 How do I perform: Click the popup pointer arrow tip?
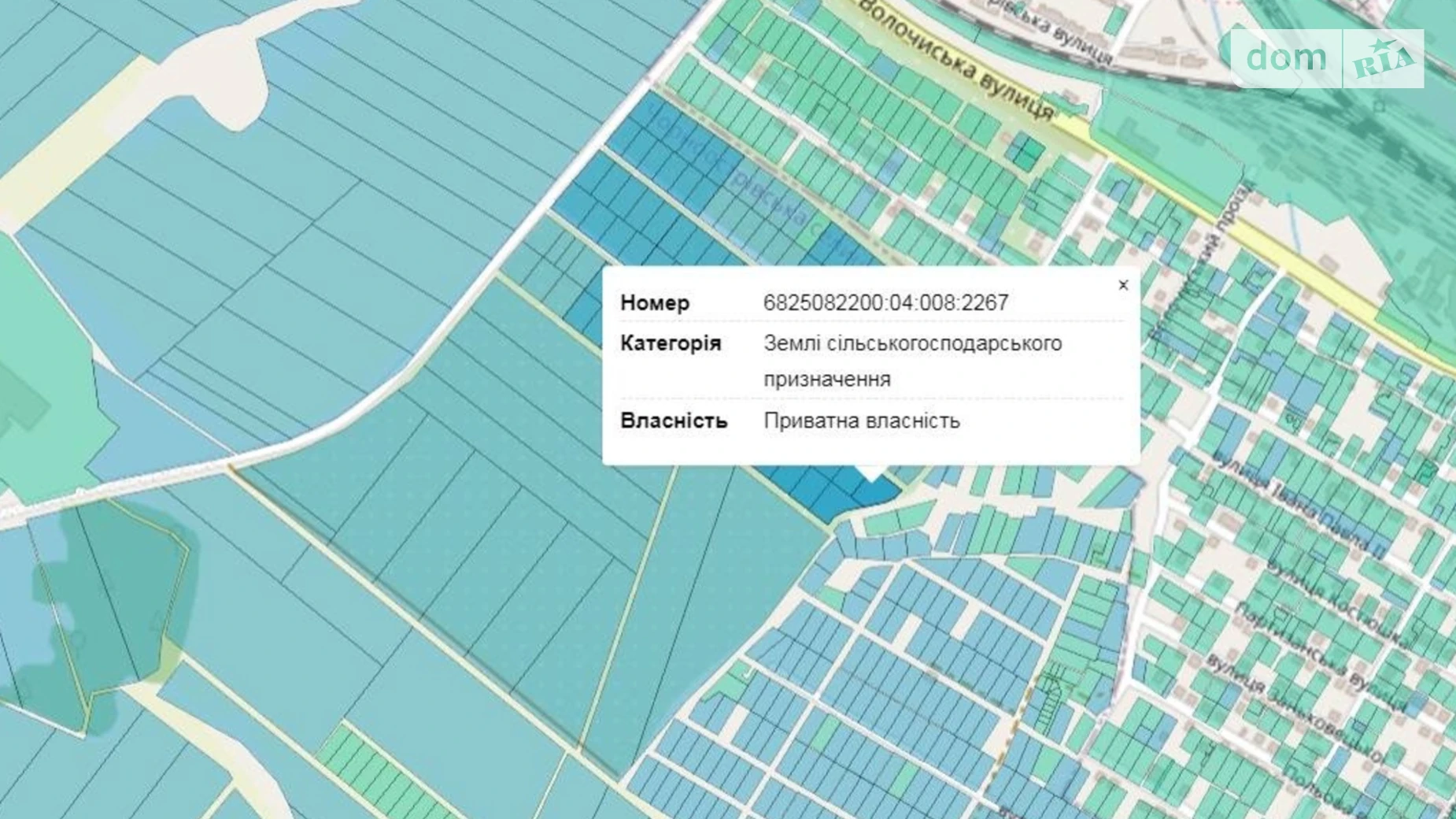click(870, 475)
